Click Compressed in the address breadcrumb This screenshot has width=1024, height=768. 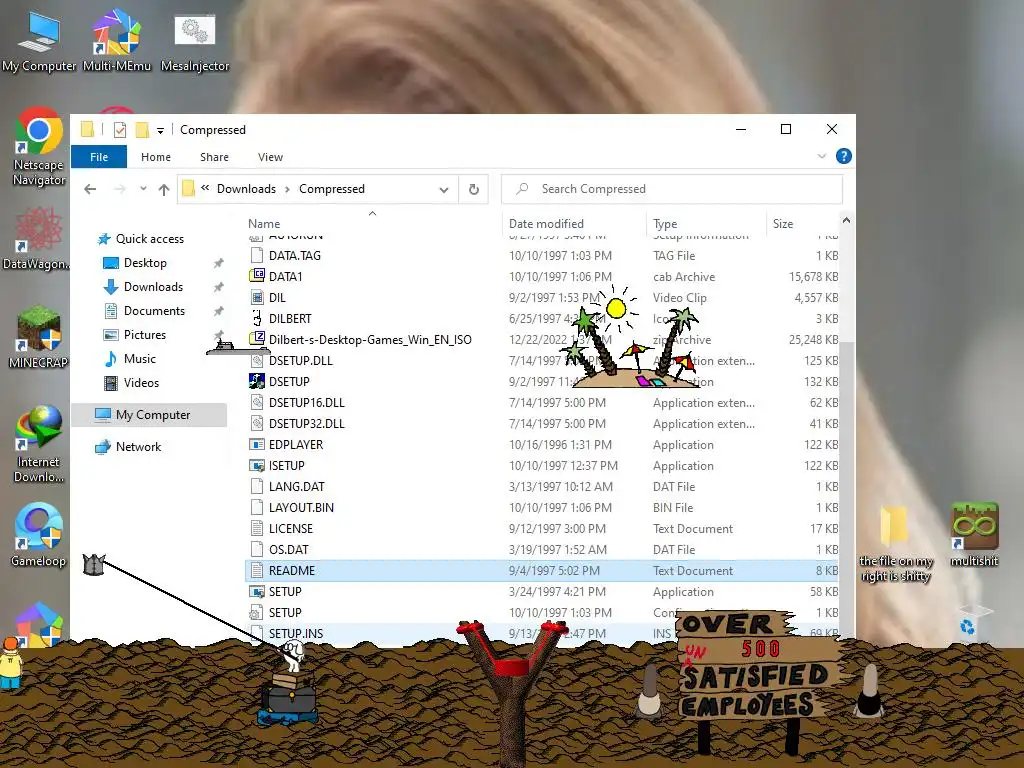click(332, 189)
